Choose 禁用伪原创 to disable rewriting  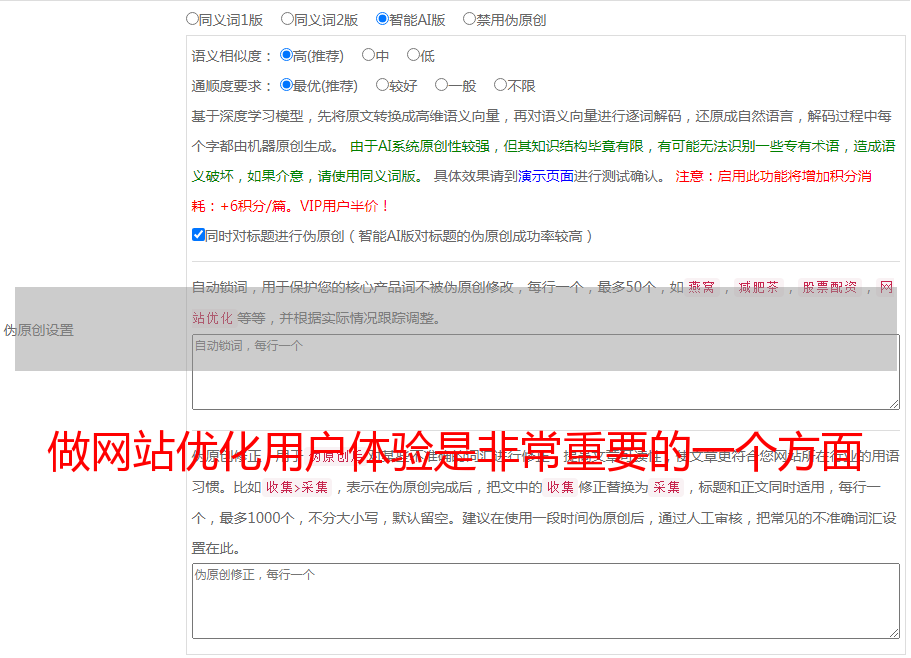click(470, 18)
